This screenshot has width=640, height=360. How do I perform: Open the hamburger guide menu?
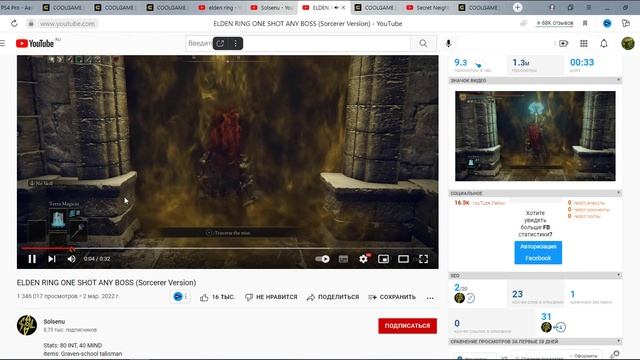pyautogui.click(x=3, y=43)
